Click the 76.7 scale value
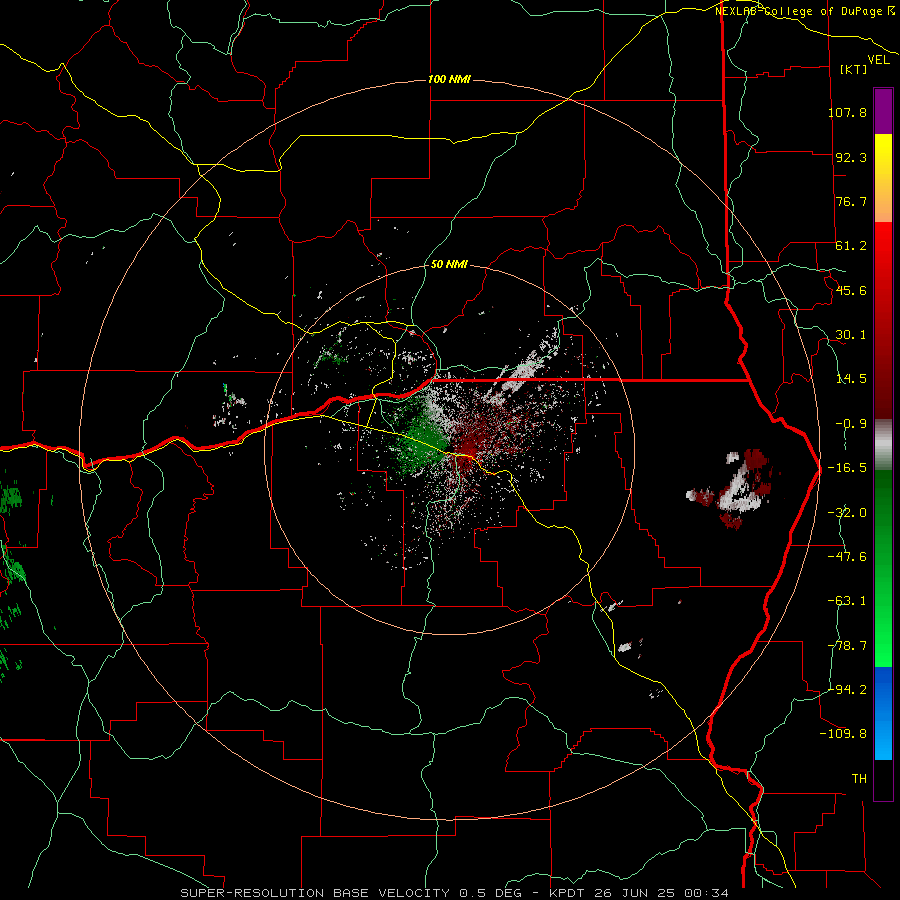The width and height of the screenshot is (900, 900). [x=851, y=201]
